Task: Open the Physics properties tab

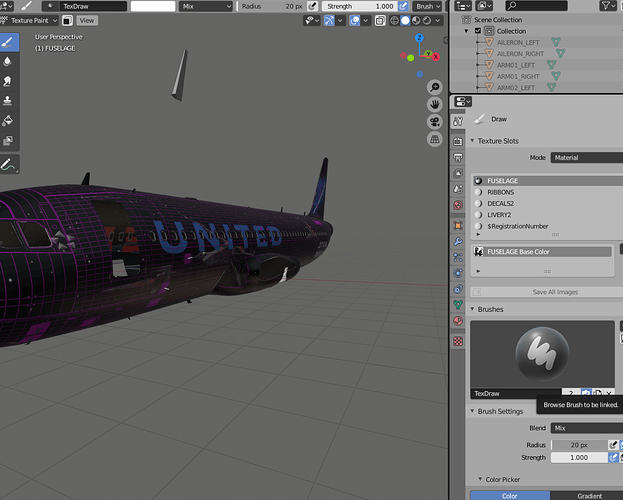Action: (458, 273)
